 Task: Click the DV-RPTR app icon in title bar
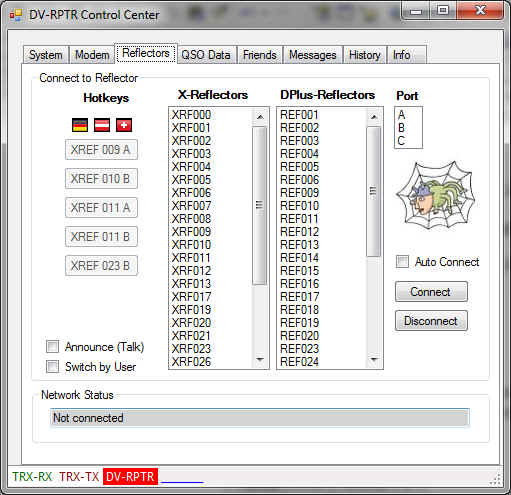click(16, 15)
